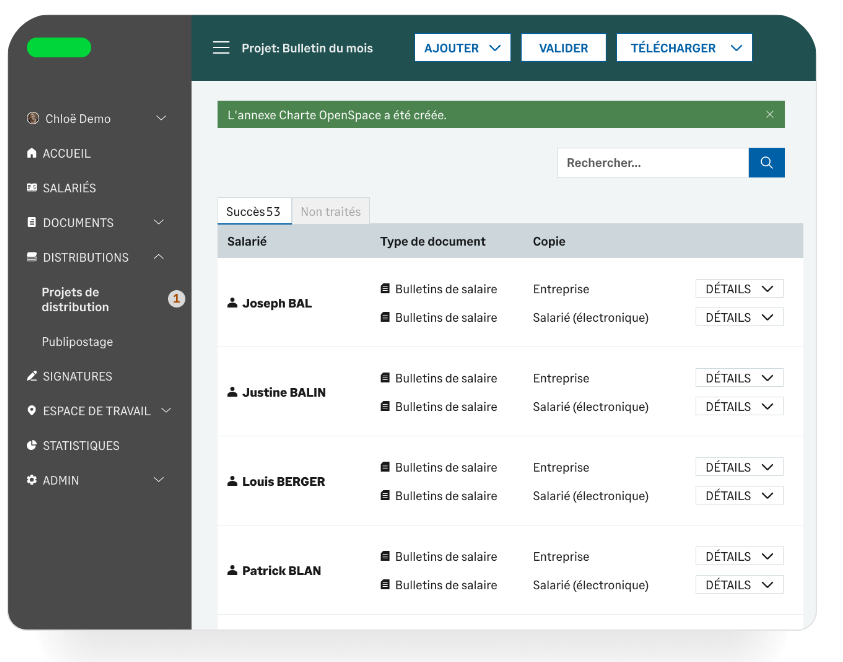Click the hamburger menu icon
The width and height of the screenshot is (843, 662).
pos(221,48)
